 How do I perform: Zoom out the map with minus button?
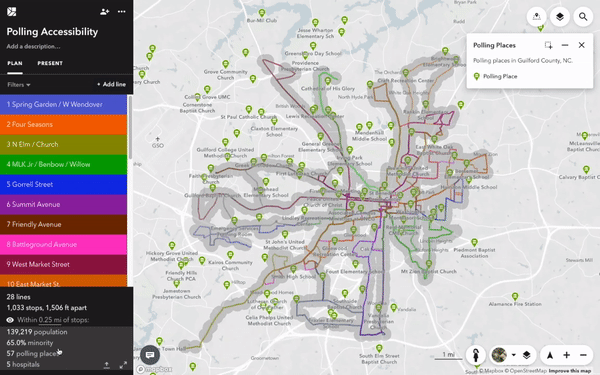(x=583, y=355)
